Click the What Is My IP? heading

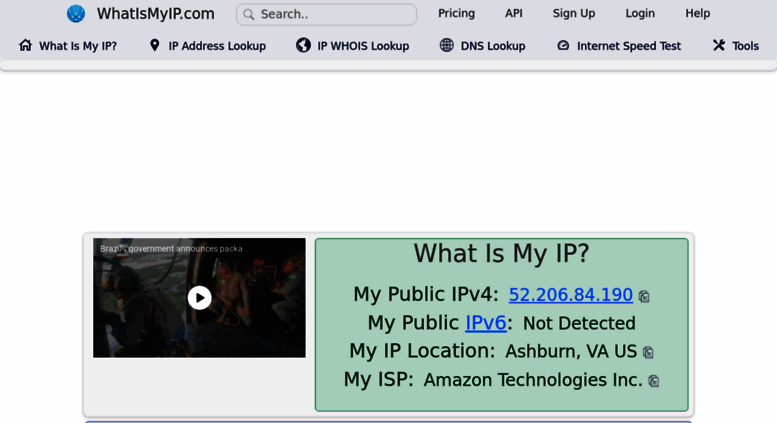pos(501,253)
